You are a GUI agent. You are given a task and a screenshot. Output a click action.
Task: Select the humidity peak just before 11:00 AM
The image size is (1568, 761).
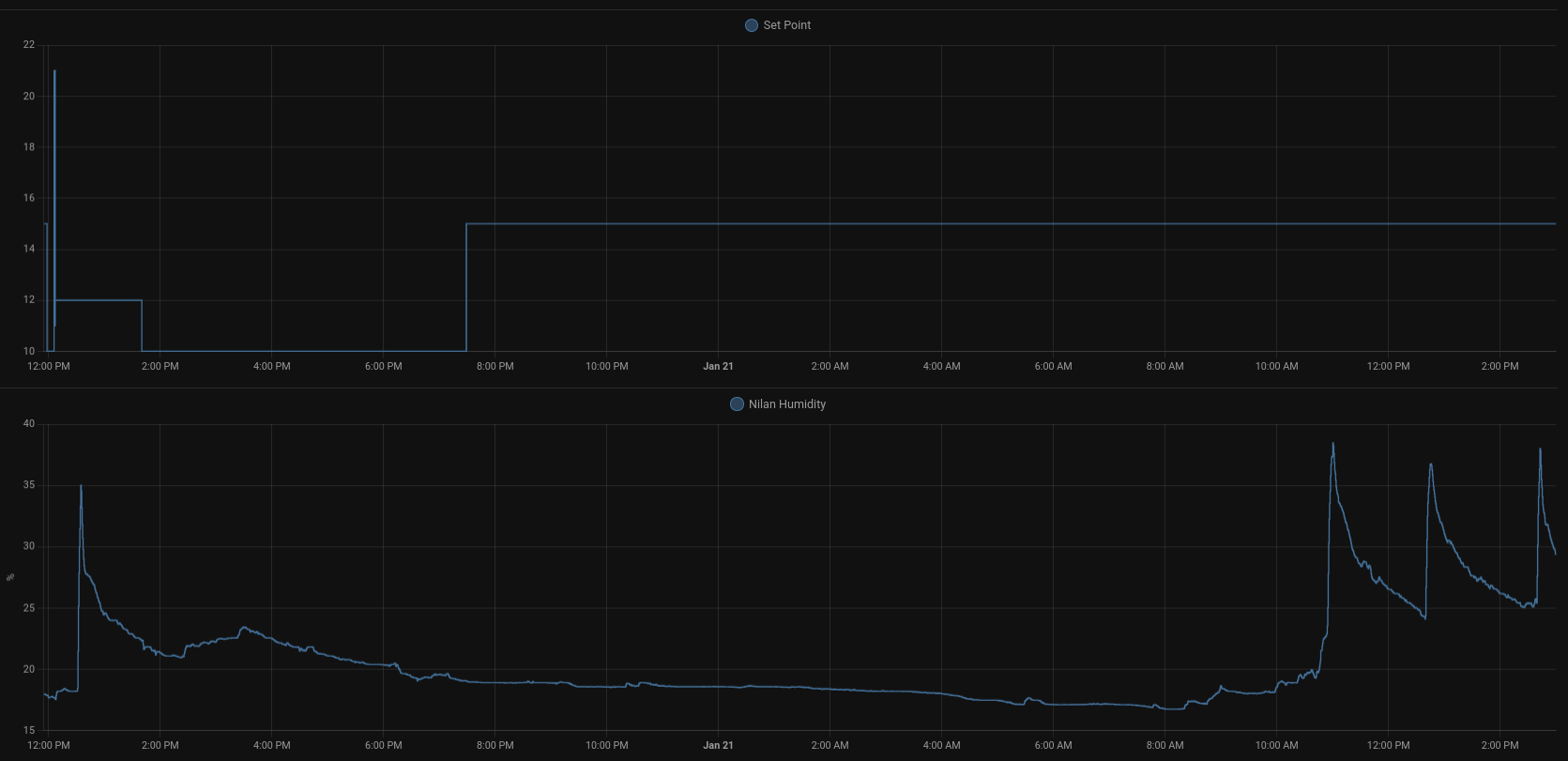tap(1332, 444)
